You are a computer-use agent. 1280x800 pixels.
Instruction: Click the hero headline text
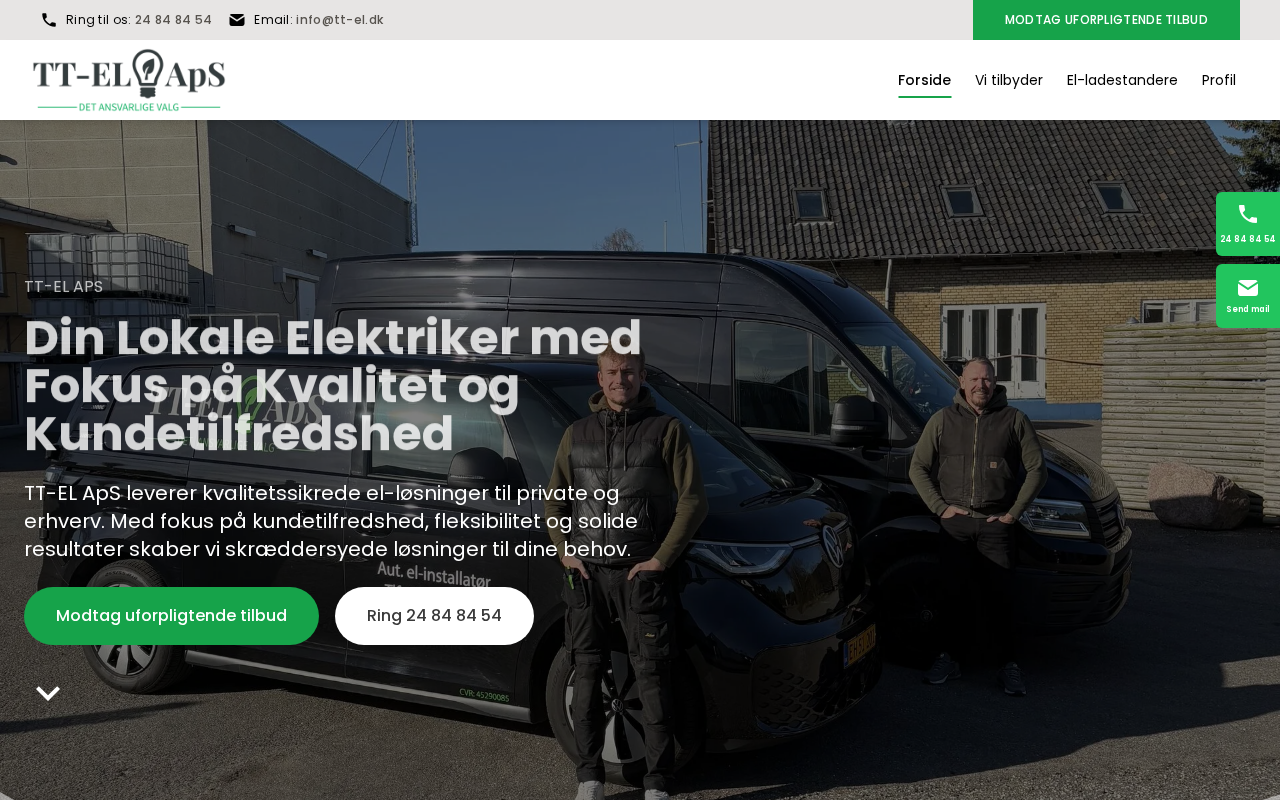click(333, 386)
